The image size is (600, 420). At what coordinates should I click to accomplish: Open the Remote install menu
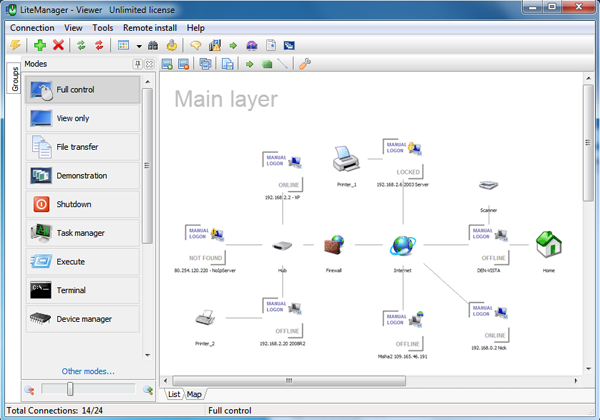tap(150, 28)
